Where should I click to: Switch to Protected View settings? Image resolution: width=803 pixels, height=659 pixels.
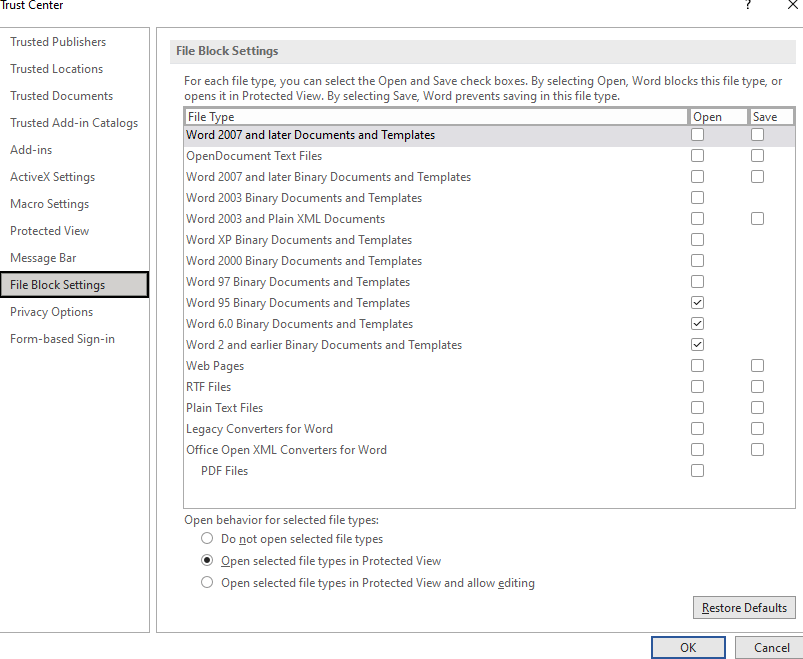(49, 231)
